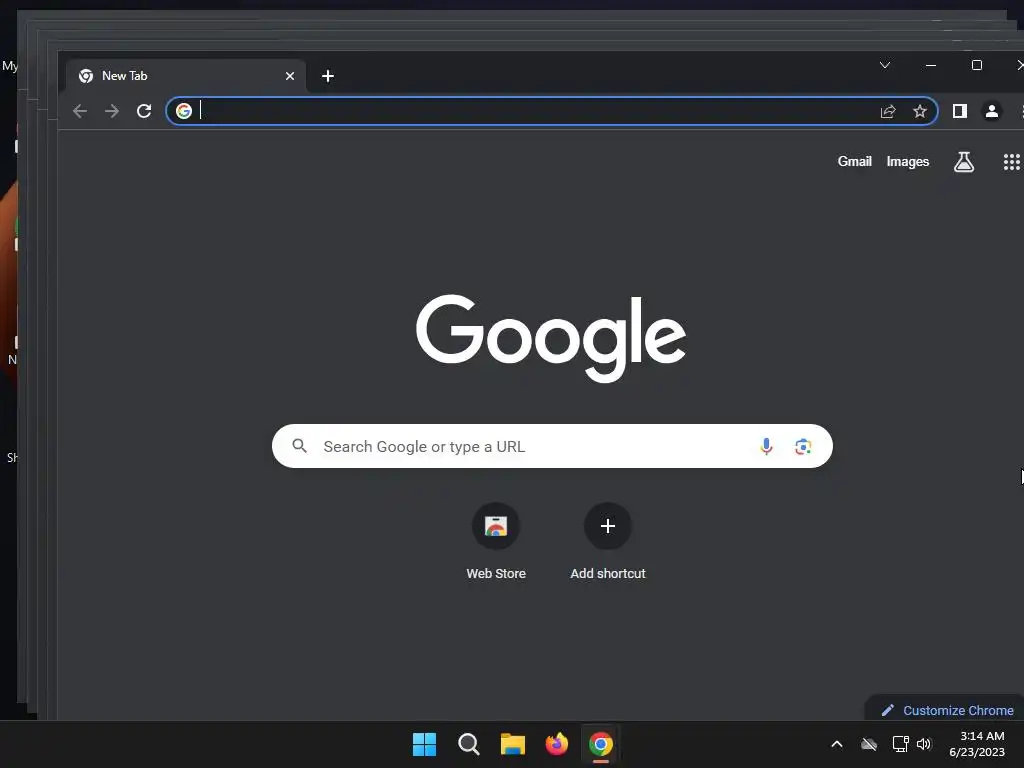Share this page icon in the address bar
Viewport: 1024px width, 768px height.
coord(888,111)
